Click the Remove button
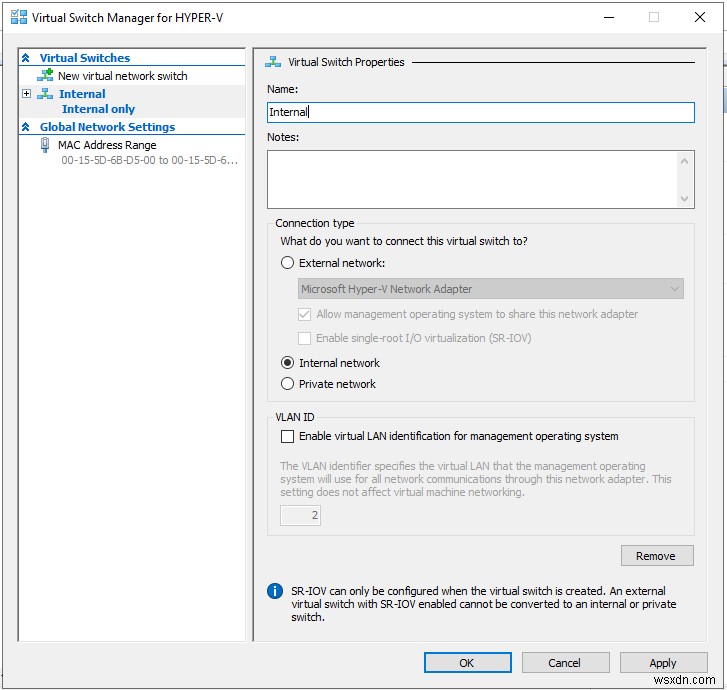 [657, 556]
